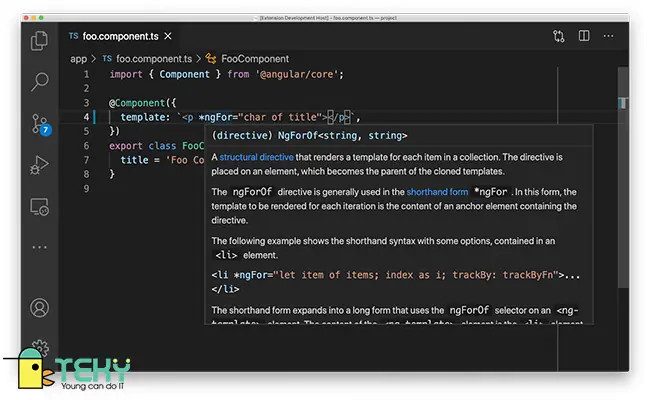Follow the shorthand form link
The height and width of the screenshot is (400, 650).
437,192
